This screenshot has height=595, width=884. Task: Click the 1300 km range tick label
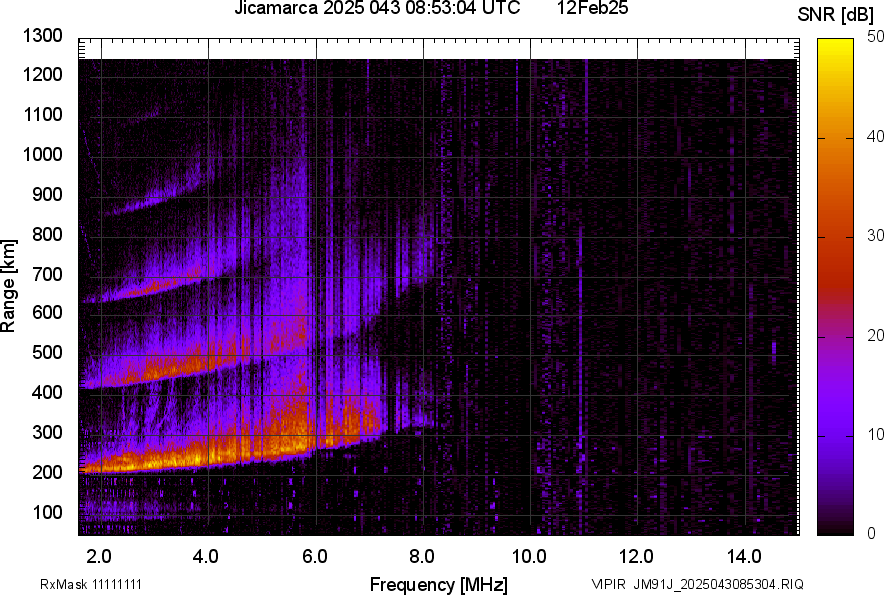tap(43, 36)
